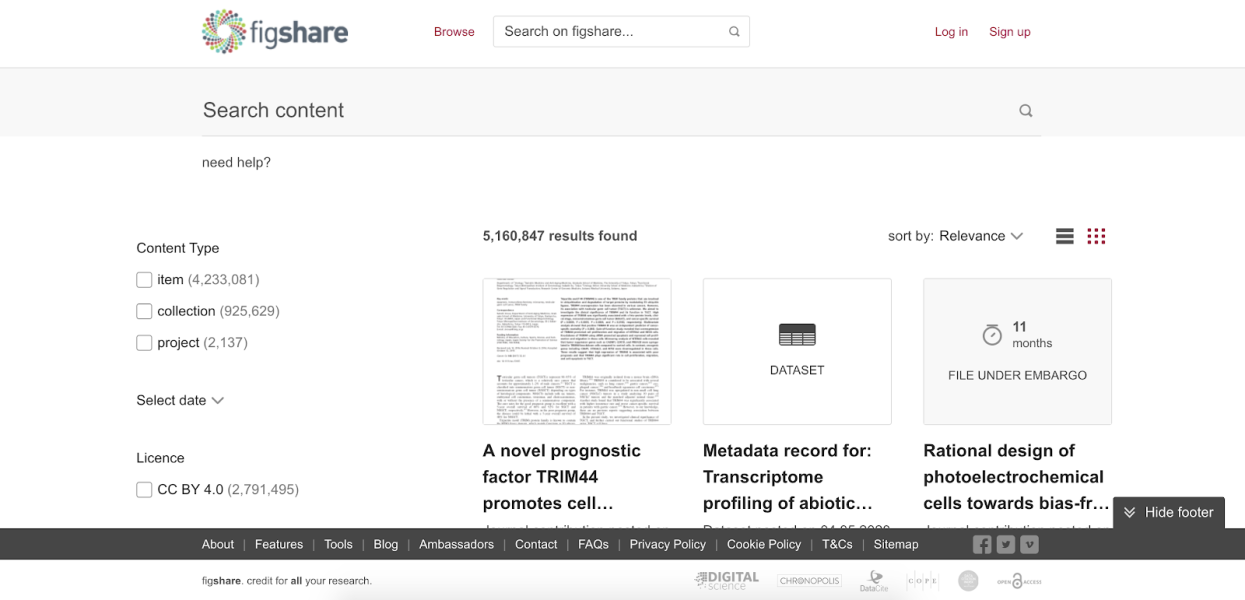Open figshare's Twitter page icon
1245x600 pixels.
click(1006, 544)
